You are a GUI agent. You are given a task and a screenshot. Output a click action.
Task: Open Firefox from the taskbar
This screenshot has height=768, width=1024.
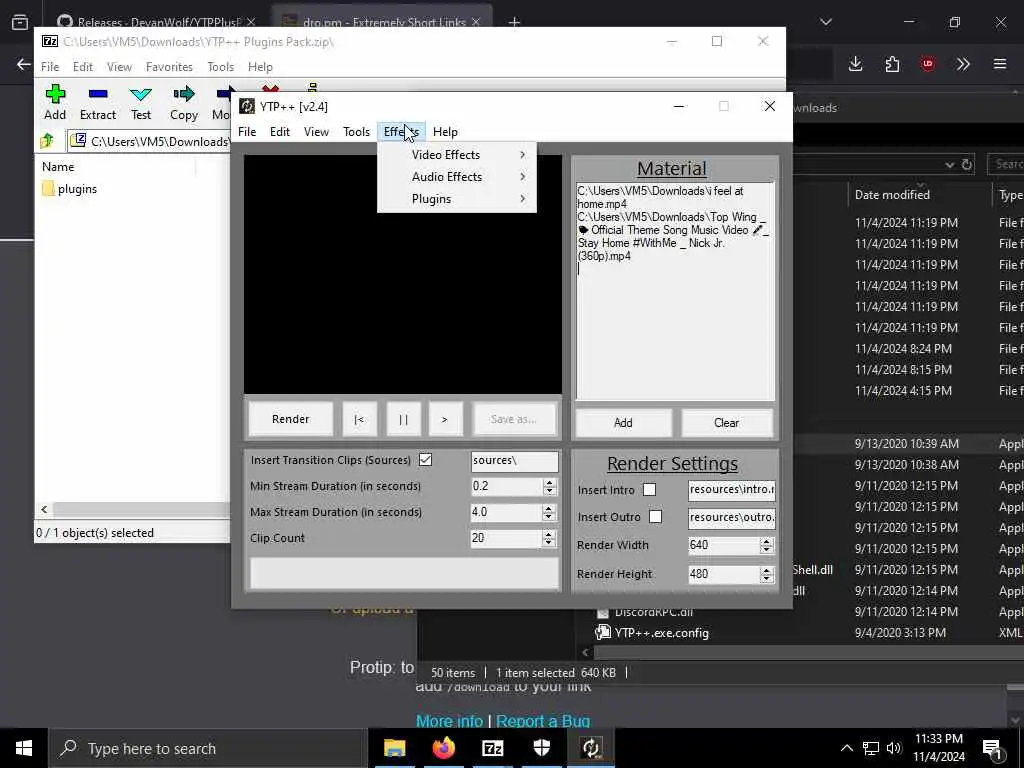443,748
